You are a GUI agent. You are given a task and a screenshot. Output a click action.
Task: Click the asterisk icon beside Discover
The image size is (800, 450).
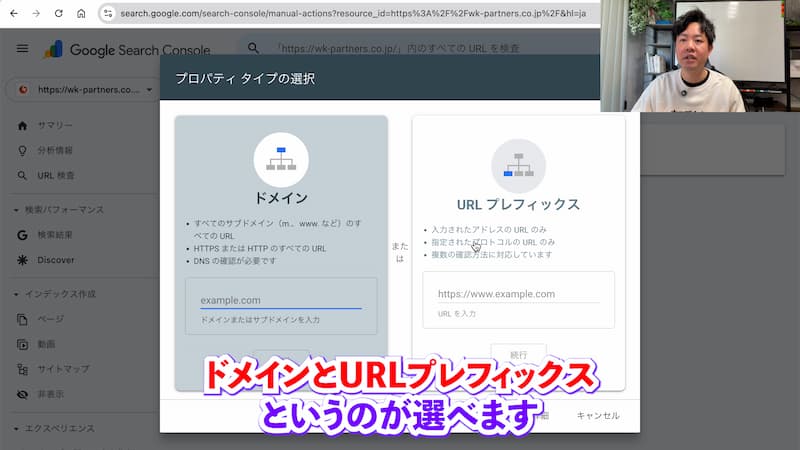[x=22, y=260]
